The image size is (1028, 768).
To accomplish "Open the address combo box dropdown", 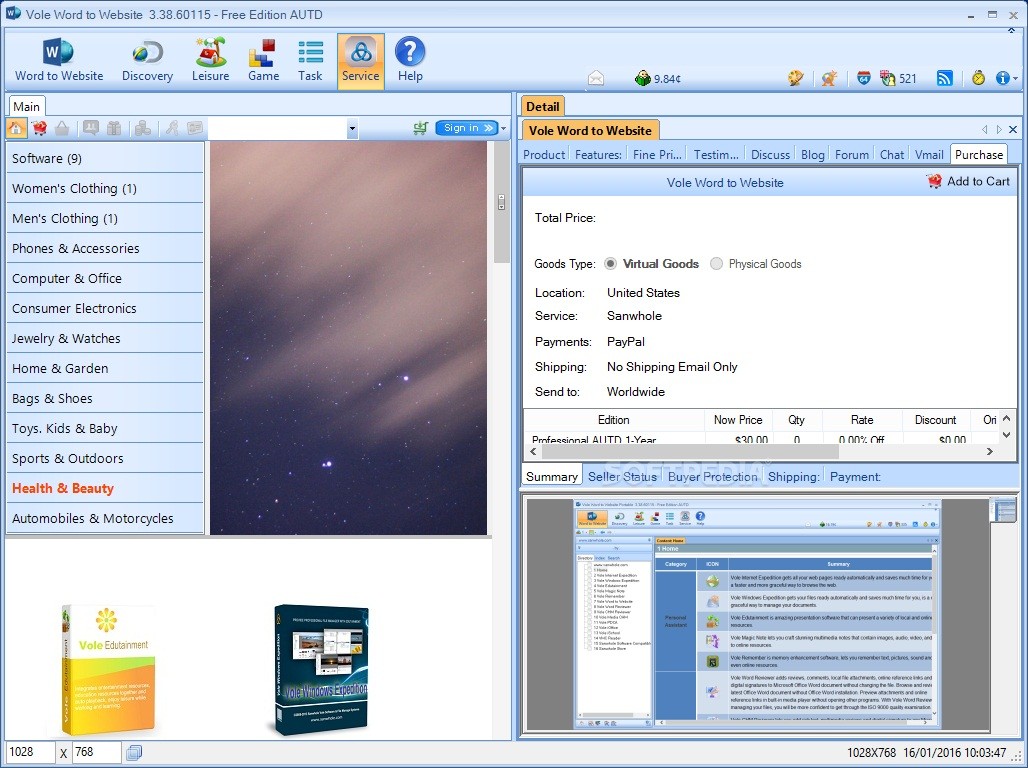I will click(352, 129).
